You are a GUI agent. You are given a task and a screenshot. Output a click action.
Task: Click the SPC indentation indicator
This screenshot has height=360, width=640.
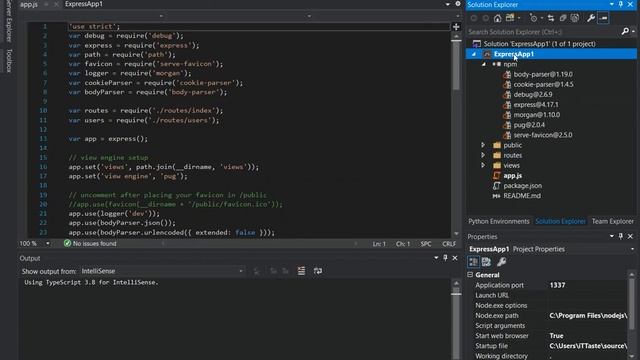pos(426,244)
